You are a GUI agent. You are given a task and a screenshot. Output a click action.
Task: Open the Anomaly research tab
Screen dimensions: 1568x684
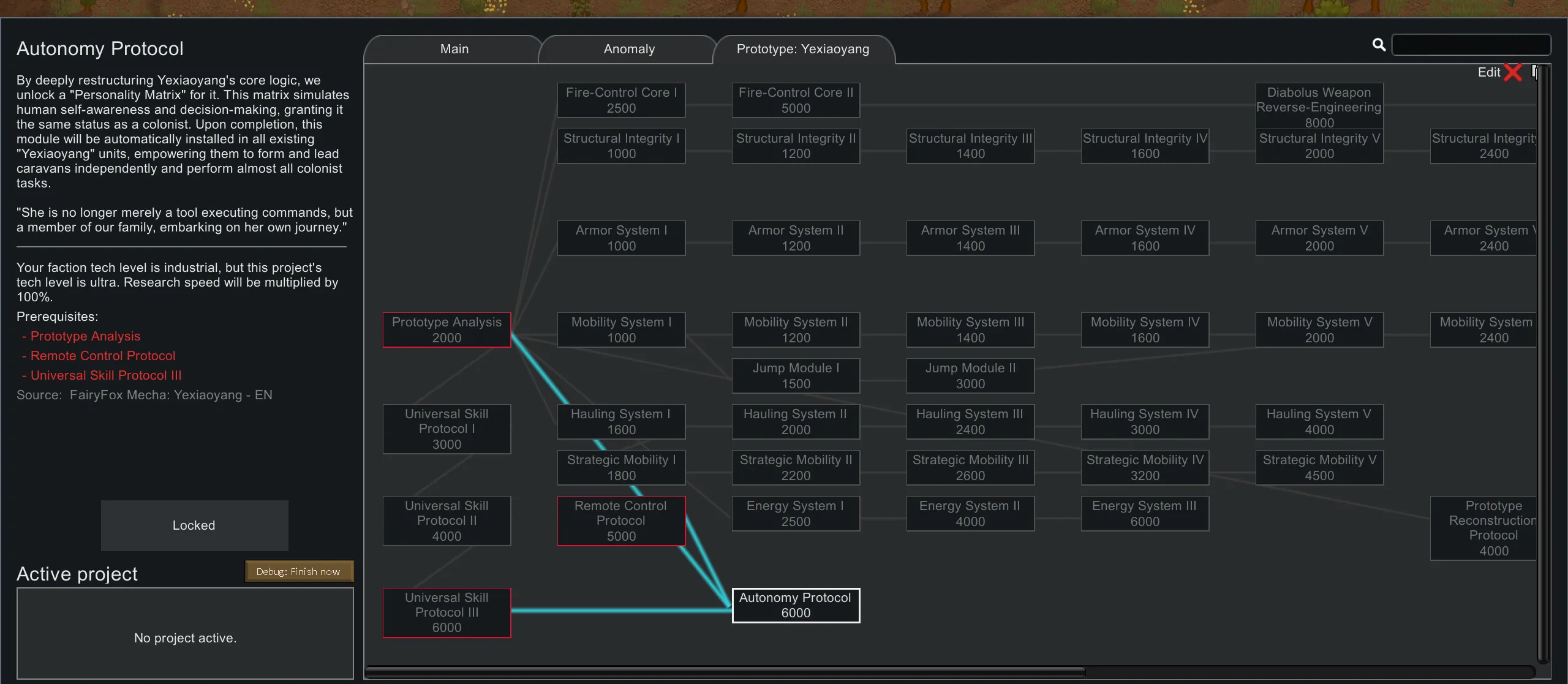[629, 49]
